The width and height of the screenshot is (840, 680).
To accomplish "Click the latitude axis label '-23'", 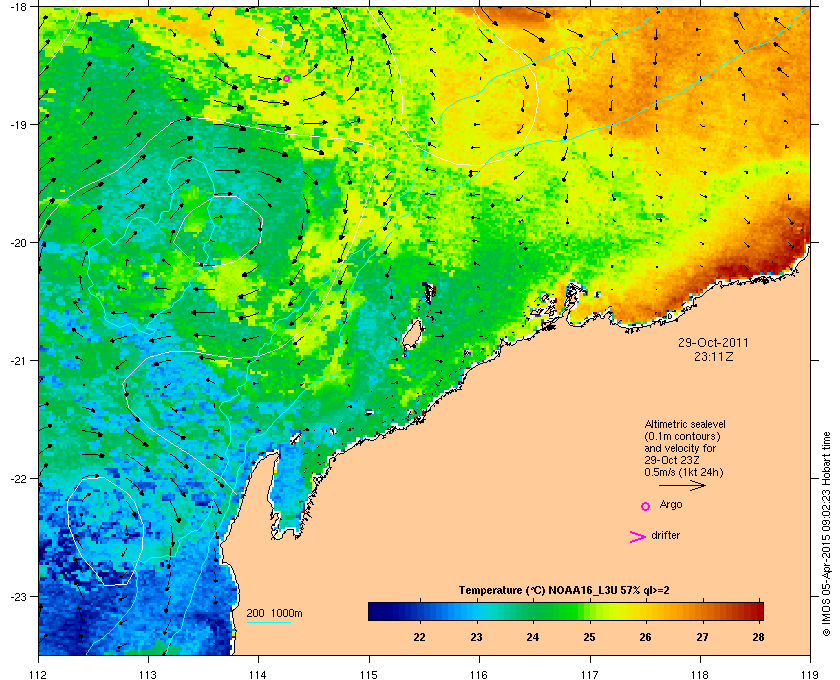I will (x=18, y=596).
